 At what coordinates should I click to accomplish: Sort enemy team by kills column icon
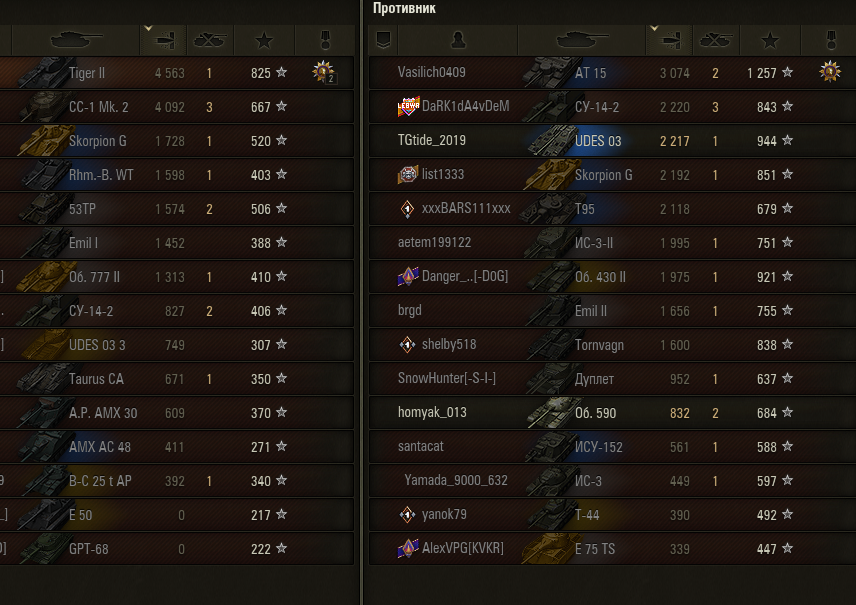pyautogui.click(x=716, y=40)
